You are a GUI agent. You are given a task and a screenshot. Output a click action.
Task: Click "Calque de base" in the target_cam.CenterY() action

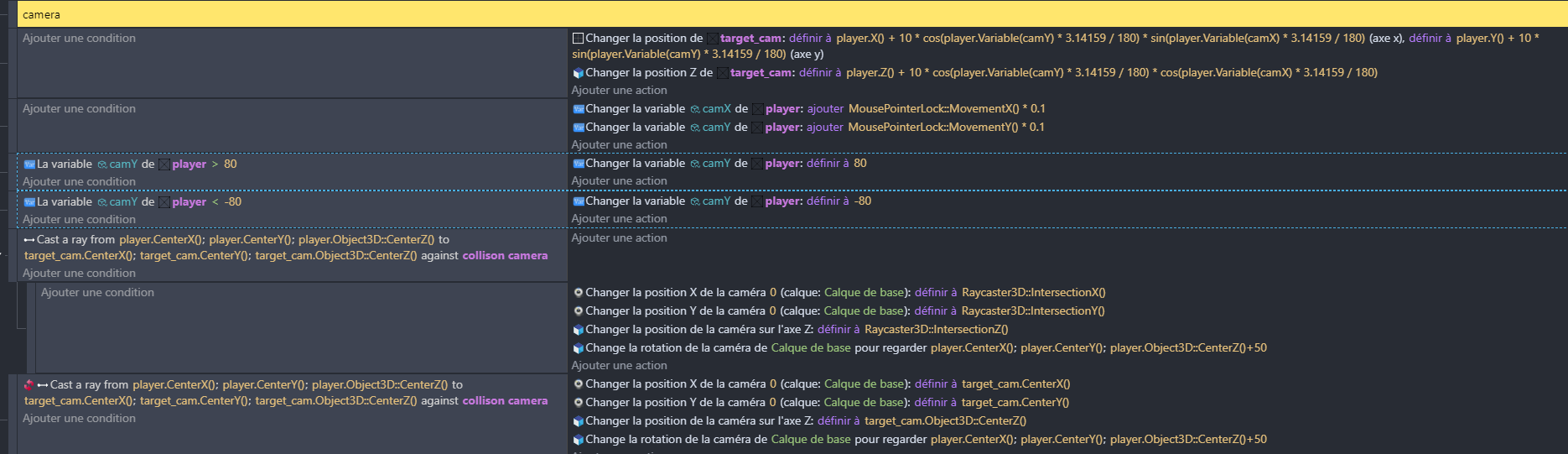coord(864,403)
